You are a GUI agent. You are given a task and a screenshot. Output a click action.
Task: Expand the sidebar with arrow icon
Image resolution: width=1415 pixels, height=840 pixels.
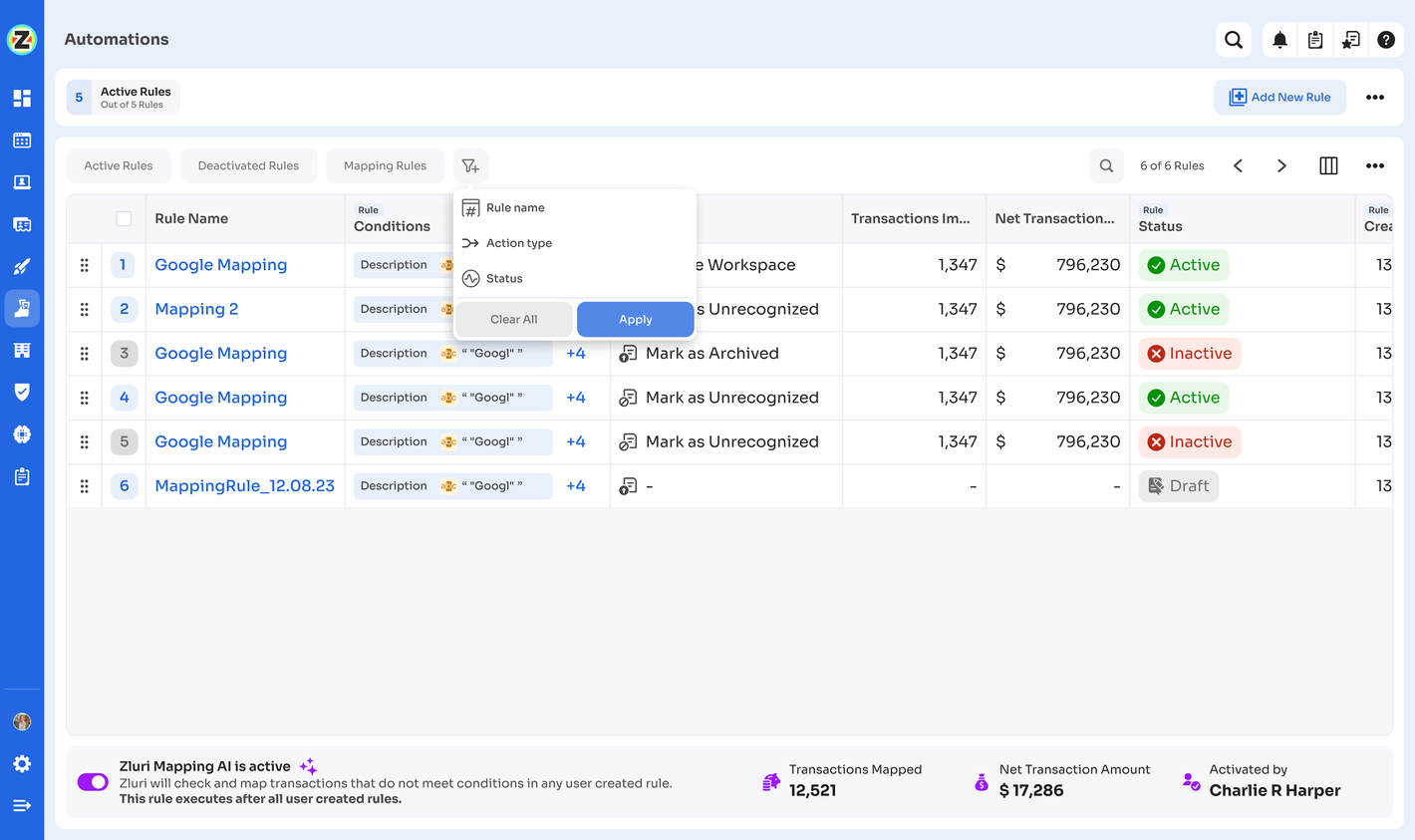[x=22, y=805]
